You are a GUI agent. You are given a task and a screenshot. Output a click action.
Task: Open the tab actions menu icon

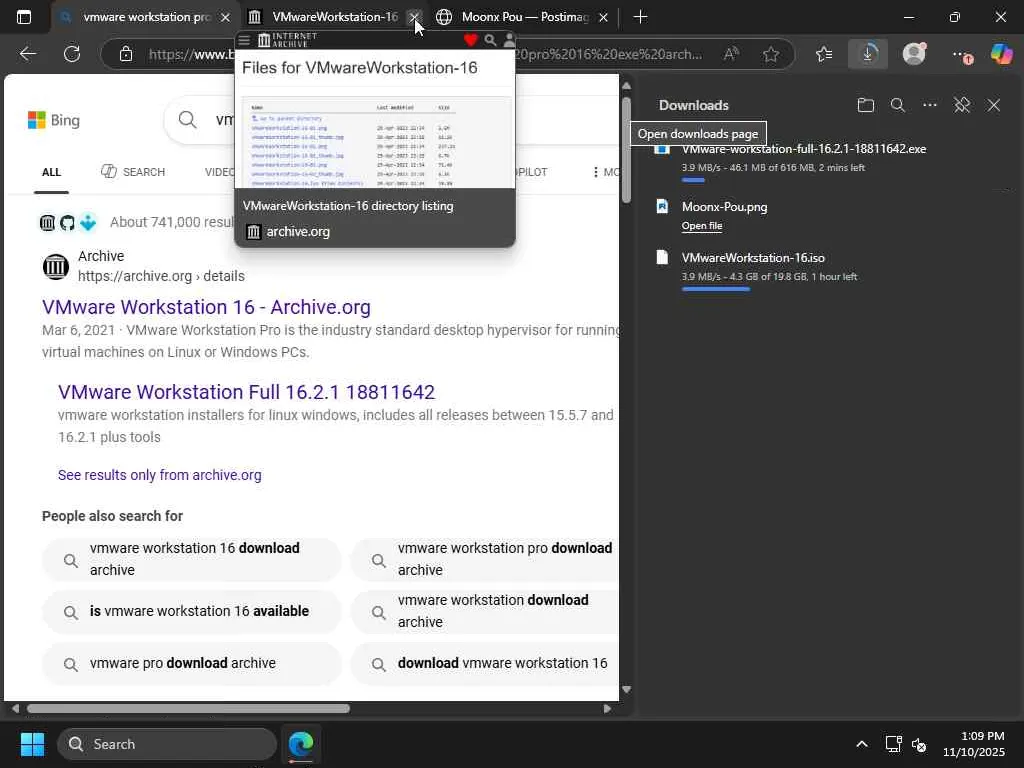(x=24, y=17)
